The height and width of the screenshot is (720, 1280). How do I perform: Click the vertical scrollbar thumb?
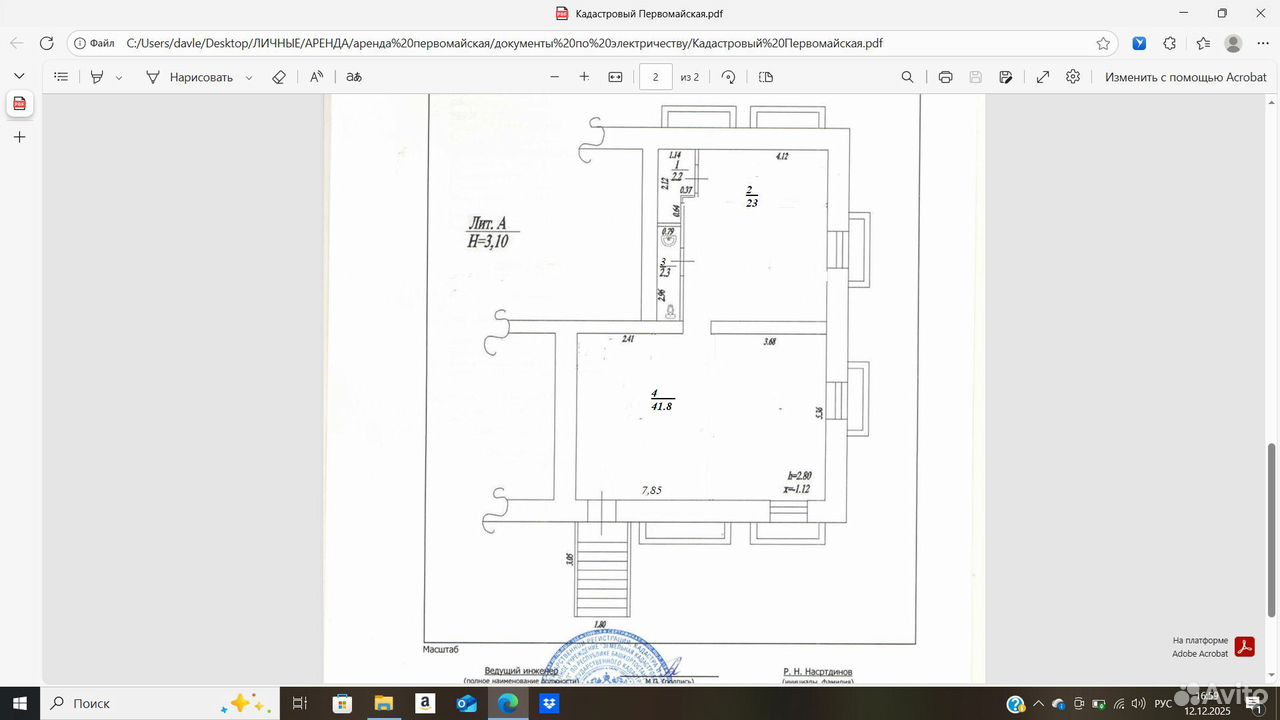click(1272, 530)
